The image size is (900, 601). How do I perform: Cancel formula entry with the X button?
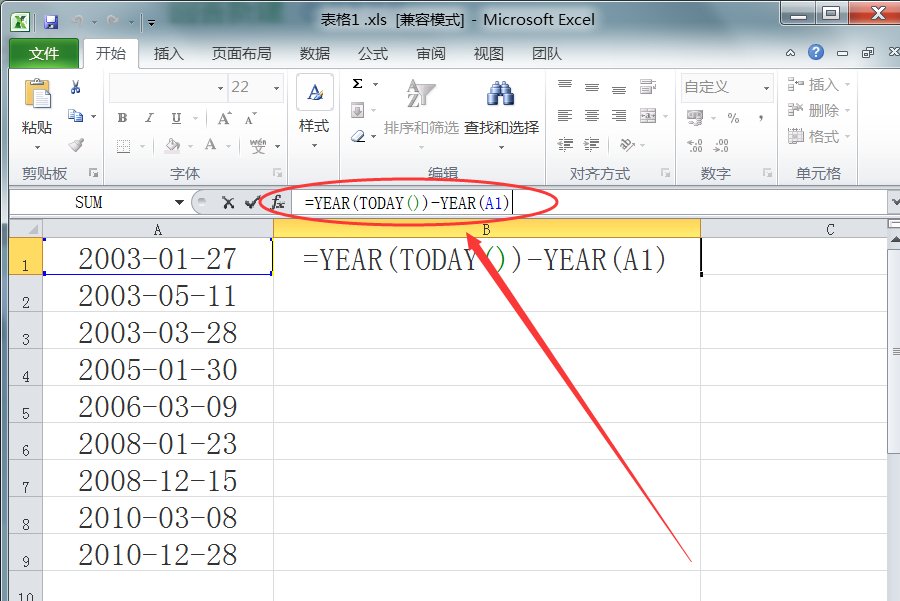[x=230, y=202]
